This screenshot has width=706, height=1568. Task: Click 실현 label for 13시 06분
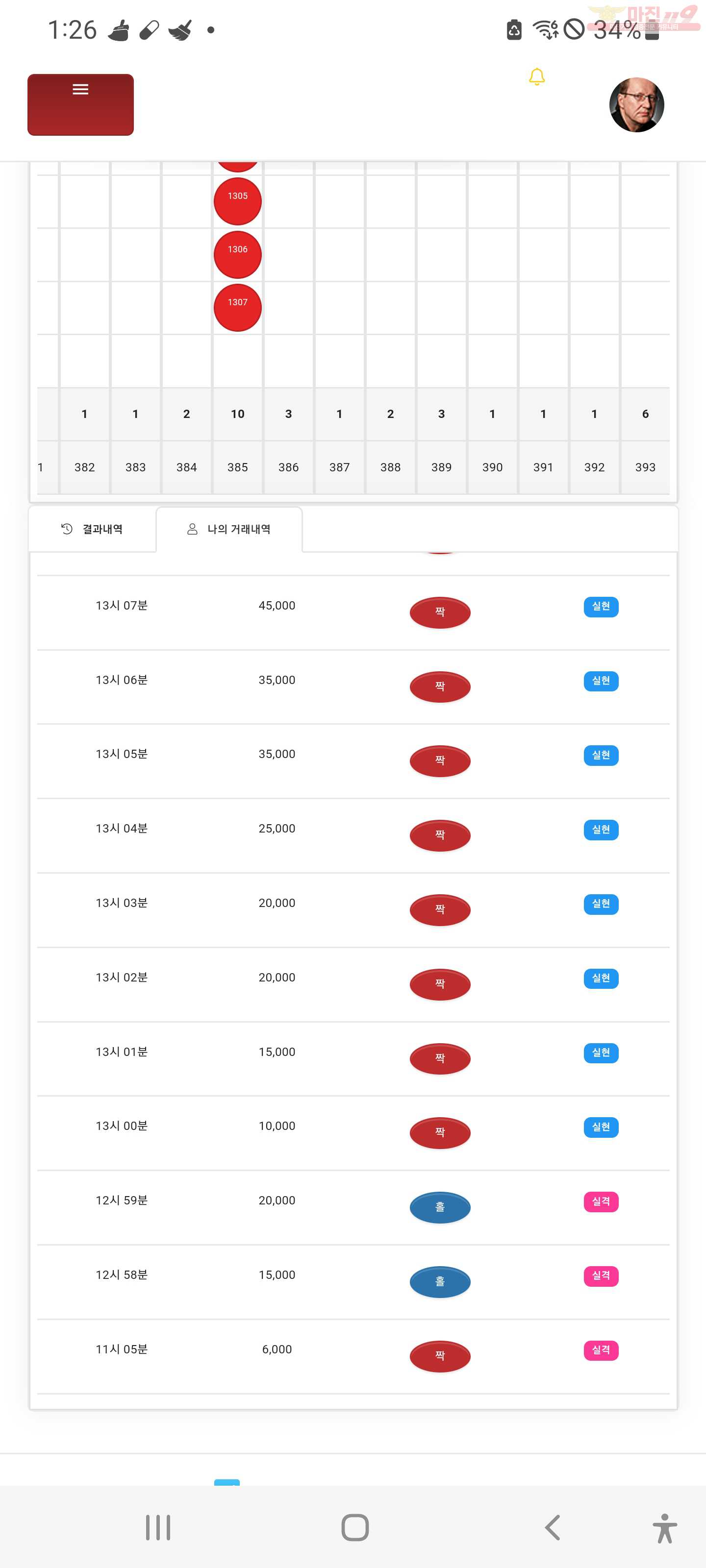pos(601,681)
